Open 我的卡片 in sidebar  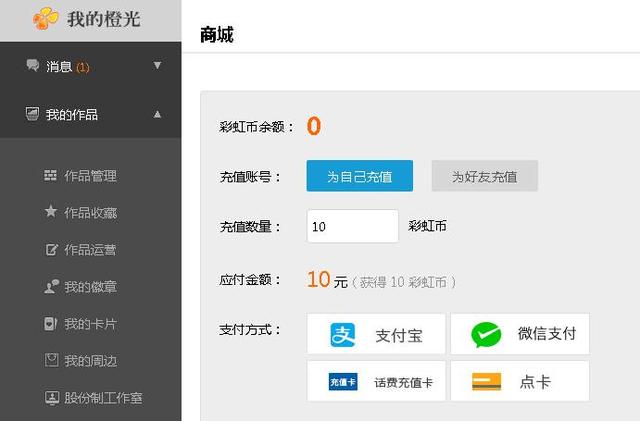click(x=91, y=324)
